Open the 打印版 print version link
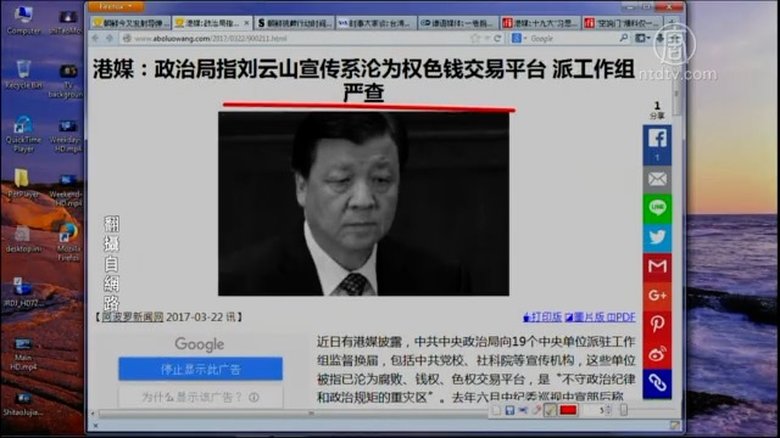This screenshot has width=780, height=438. (545, 317)
